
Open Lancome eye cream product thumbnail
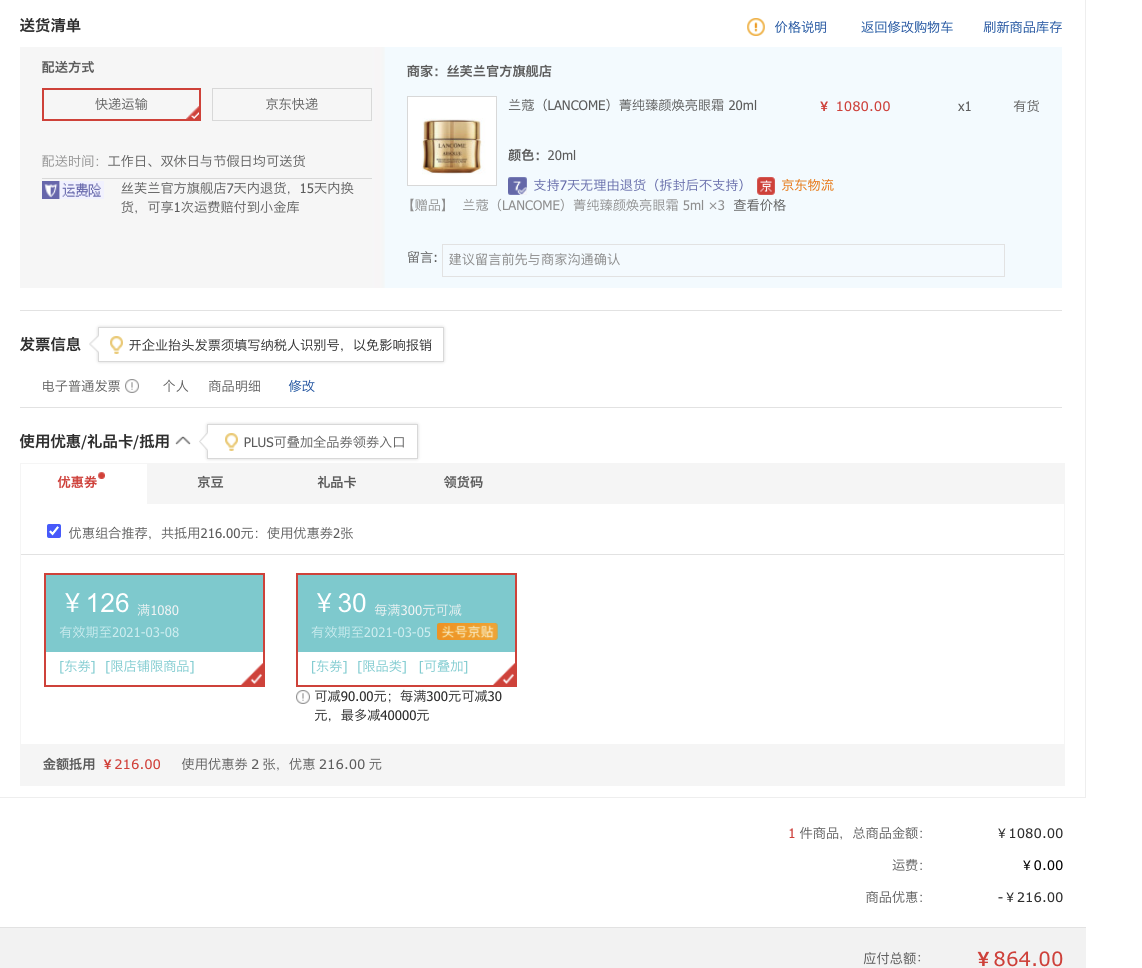(452, 141)
